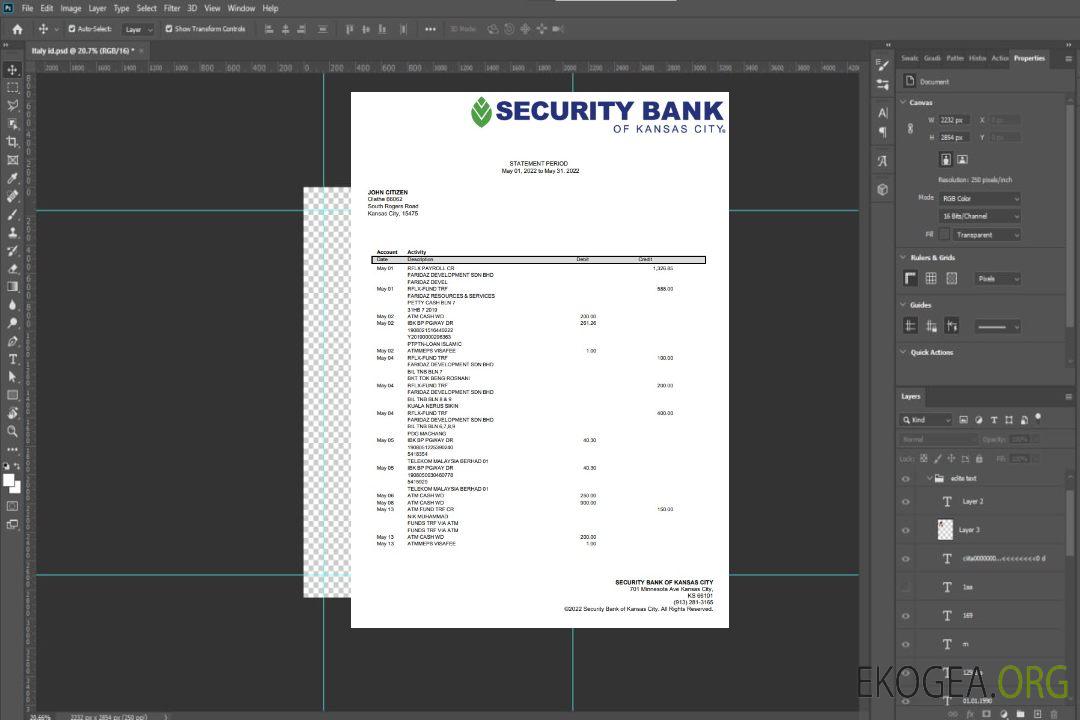Select the Dodge tool
Screen dimensions: 1080x720
click(x=12, y=322)
